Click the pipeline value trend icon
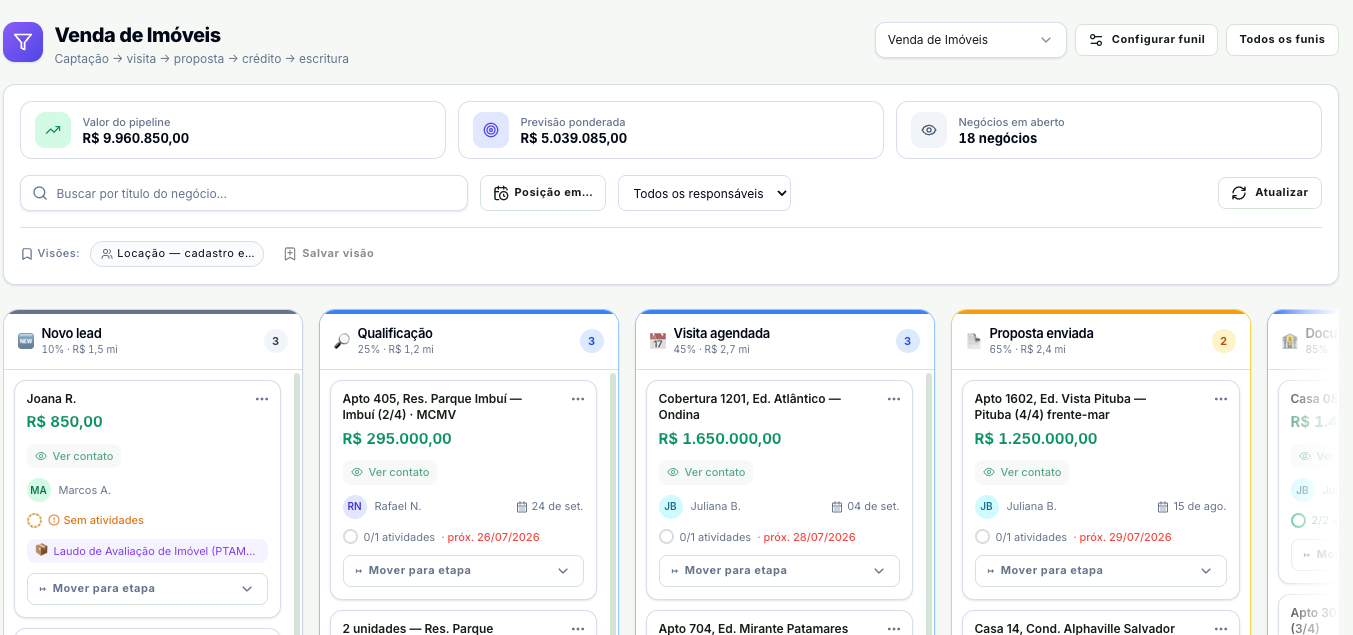Image resolution: width=1353 pixels, height=635 pixels. click(x=53, y=130)
